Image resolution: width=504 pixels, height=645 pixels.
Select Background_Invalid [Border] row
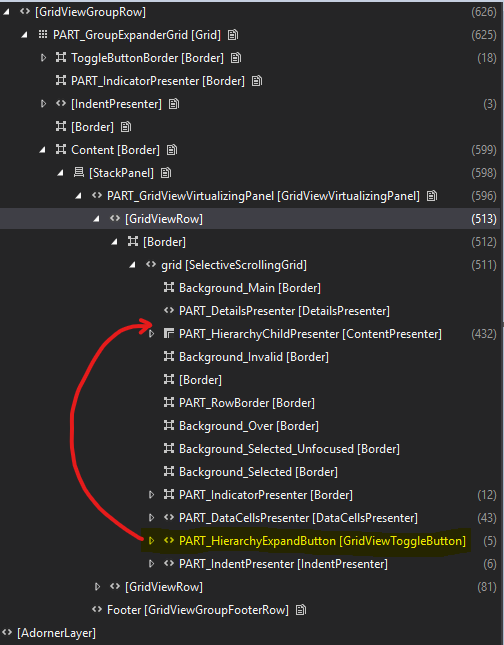[x=250, y=357]
